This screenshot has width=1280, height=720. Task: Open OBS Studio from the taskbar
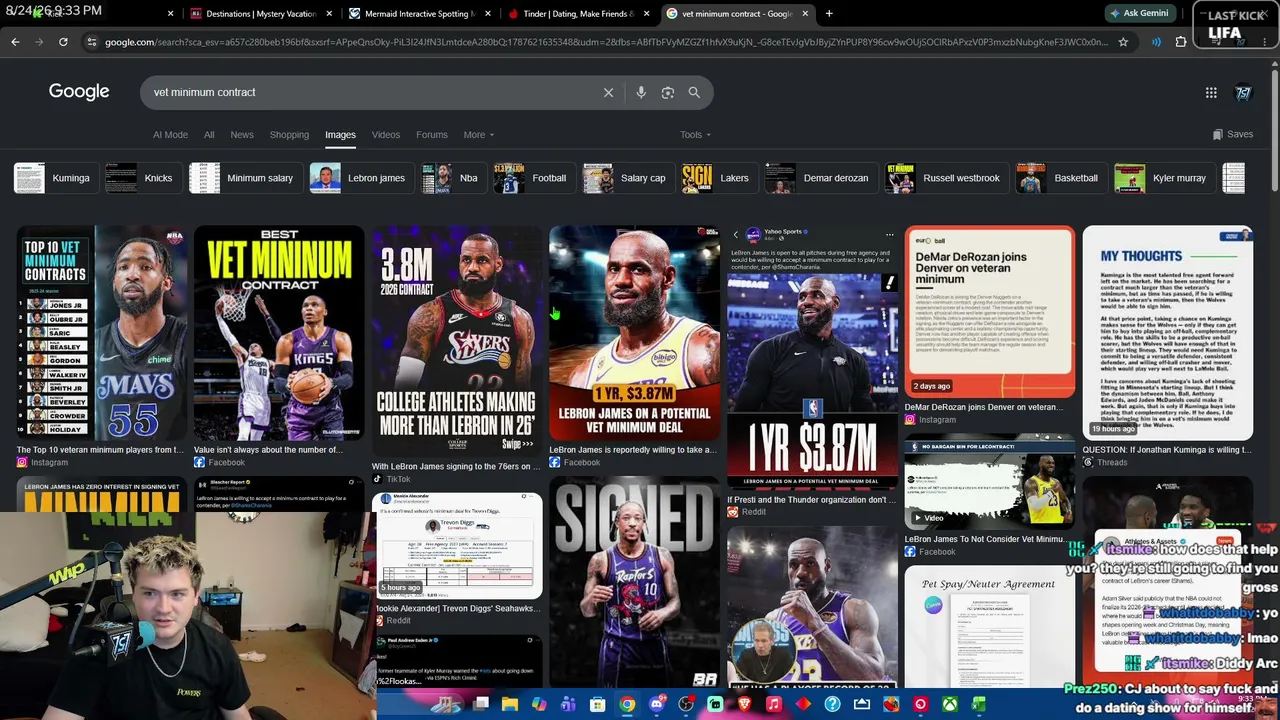[x=686, y=704]
